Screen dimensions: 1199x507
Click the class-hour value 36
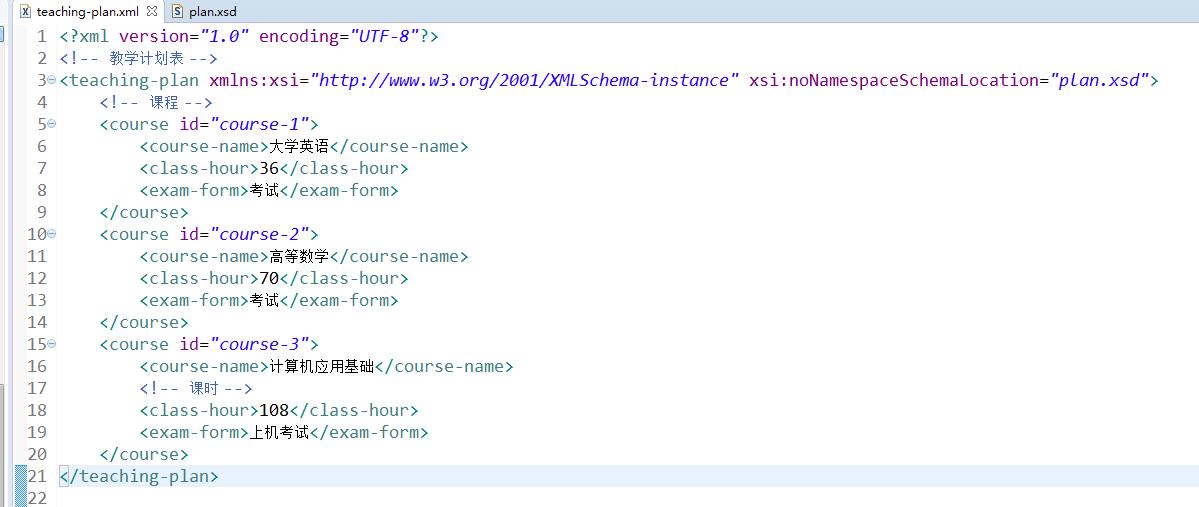tap(269, 168)
